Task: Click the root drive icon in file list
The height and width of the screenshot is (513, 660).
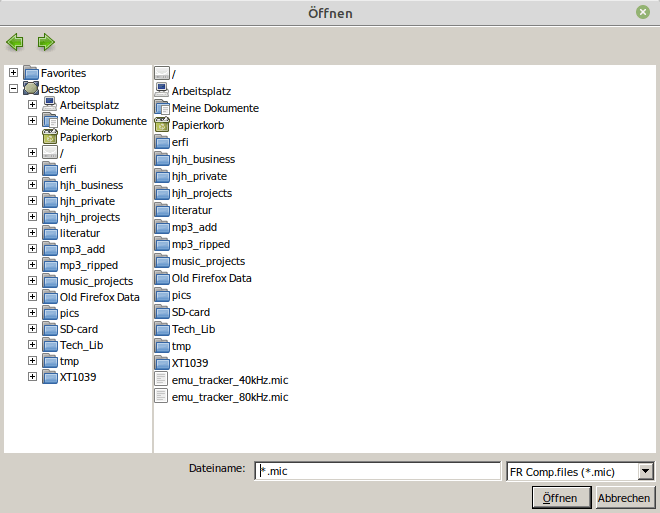Action: point(162,73)
